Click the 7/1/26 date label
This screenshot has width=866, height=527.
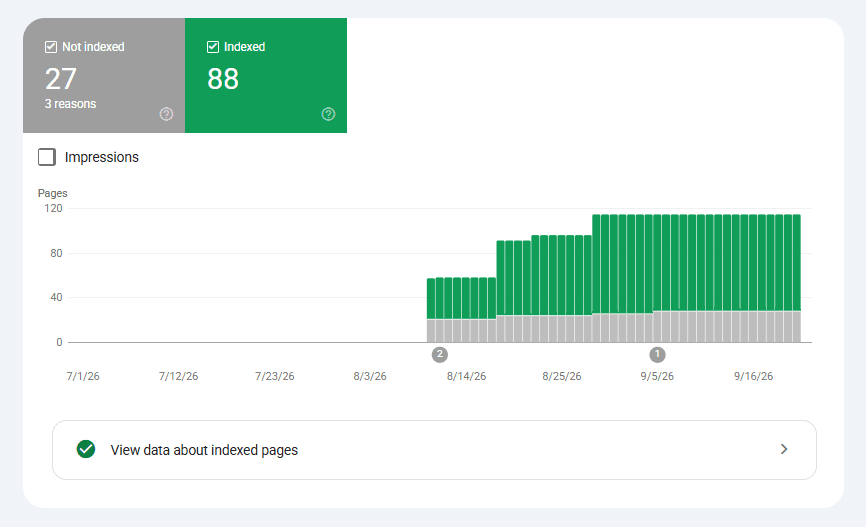(83, 376)
